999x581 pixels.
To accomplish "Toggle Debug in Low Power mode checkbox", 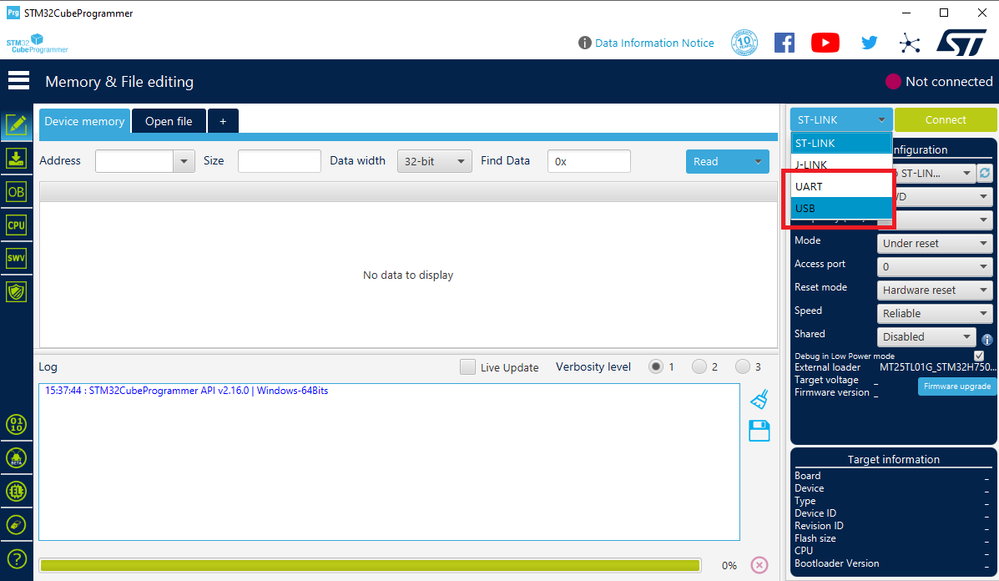I will coord(979,355).
